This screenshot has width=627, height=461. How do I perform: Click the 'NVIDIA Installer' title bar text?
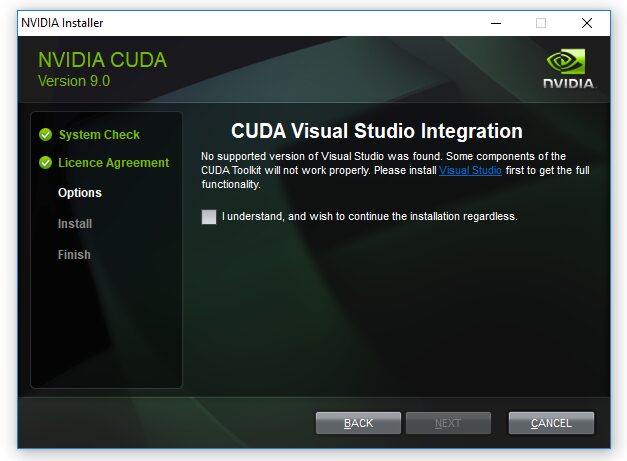click(x=62, y=23)
